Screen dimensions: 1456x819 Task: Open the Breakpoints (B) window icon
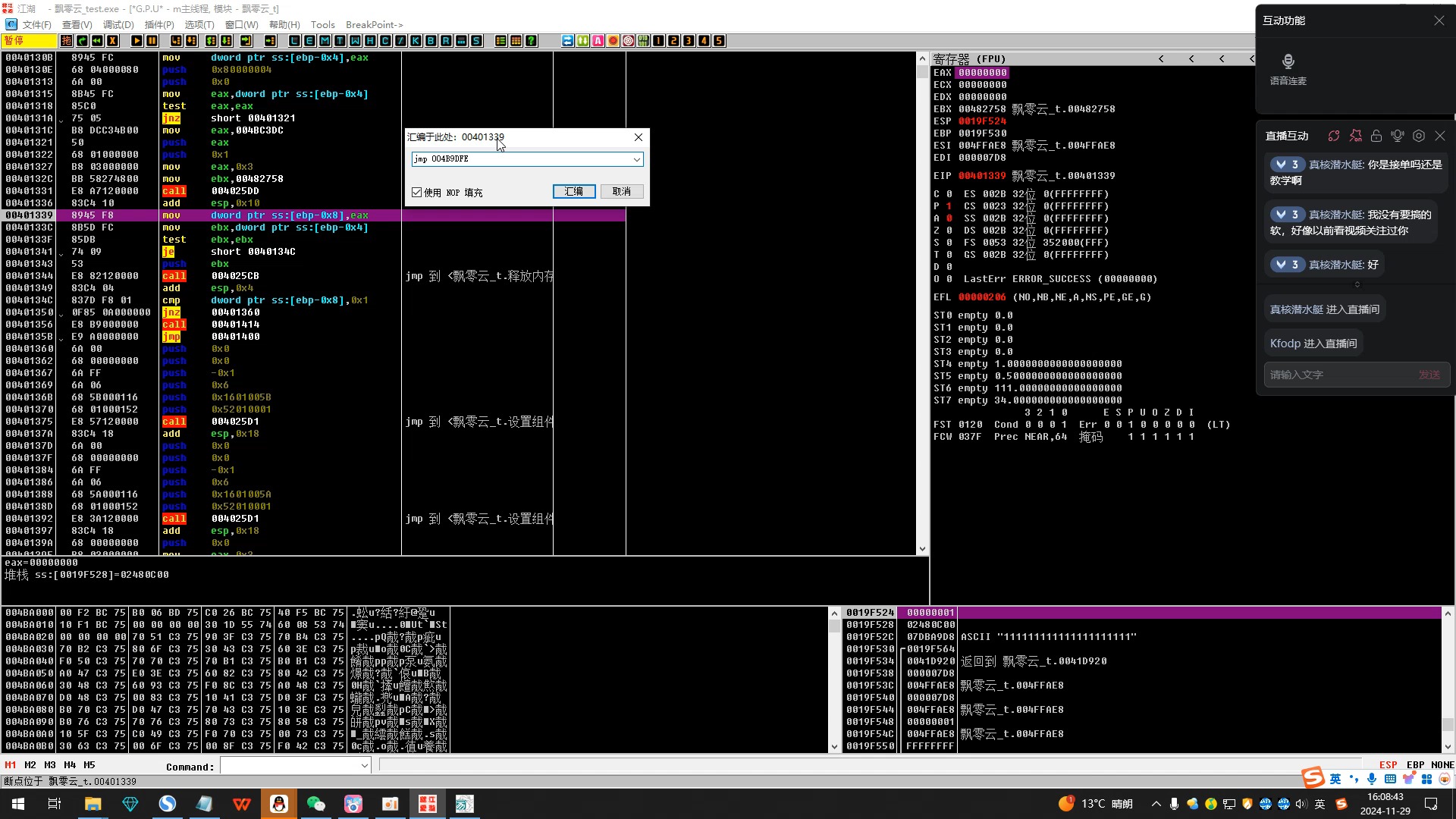pos(431,41)
